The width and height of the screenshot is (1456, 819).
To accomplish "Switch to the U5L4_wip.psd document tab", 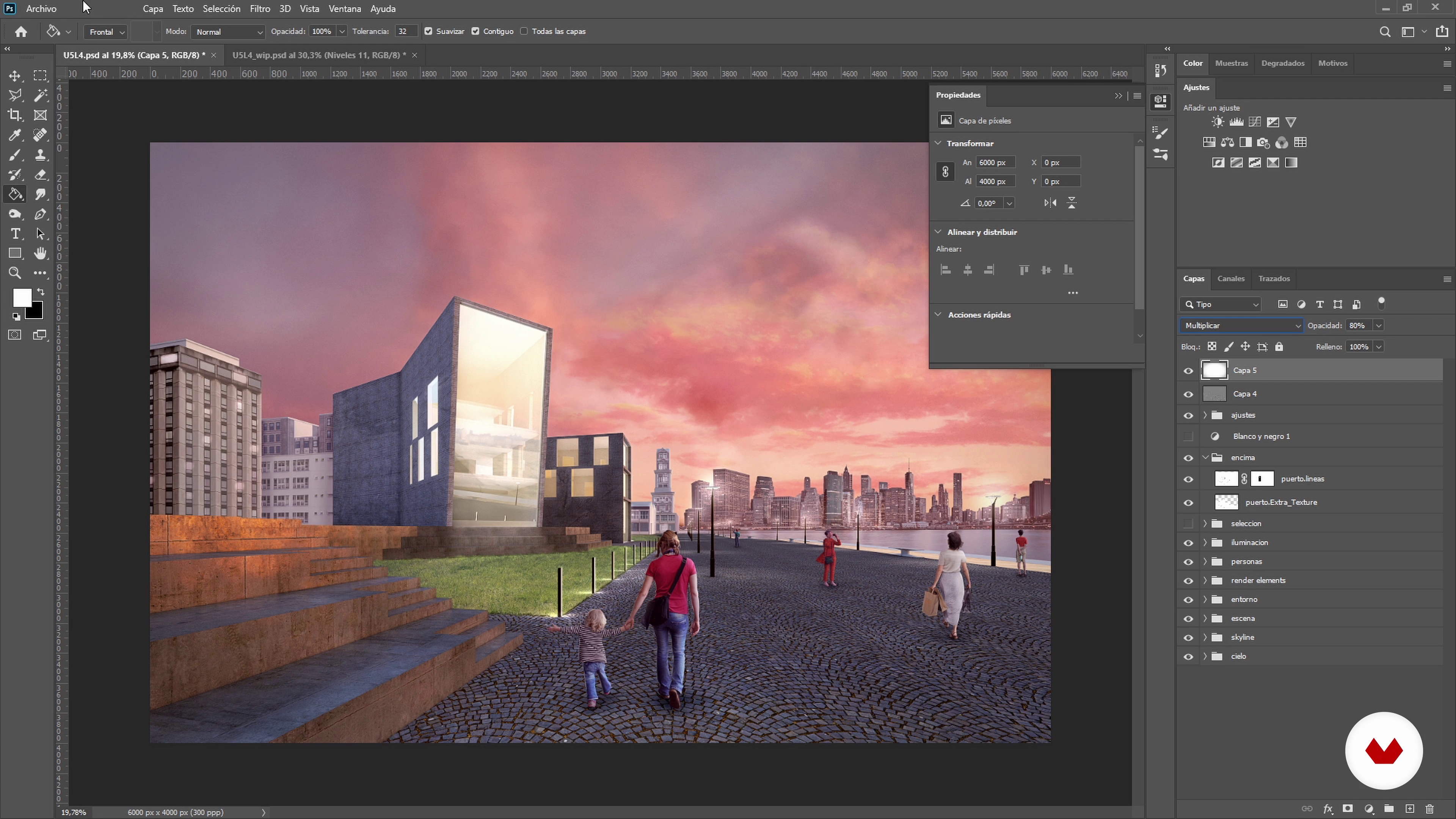I will coord(319,55).
